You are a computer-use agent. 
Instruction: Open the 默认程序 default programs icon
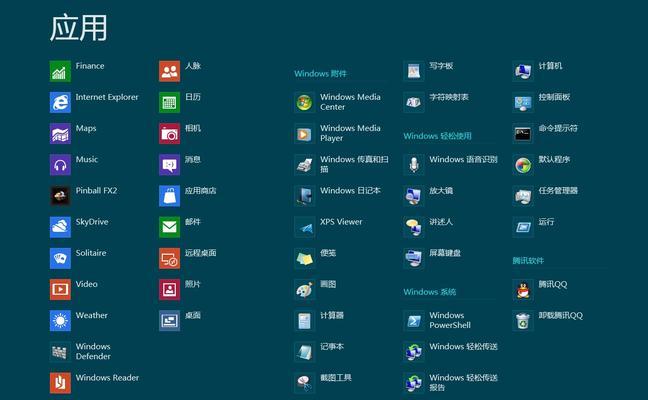coord(523,164)
